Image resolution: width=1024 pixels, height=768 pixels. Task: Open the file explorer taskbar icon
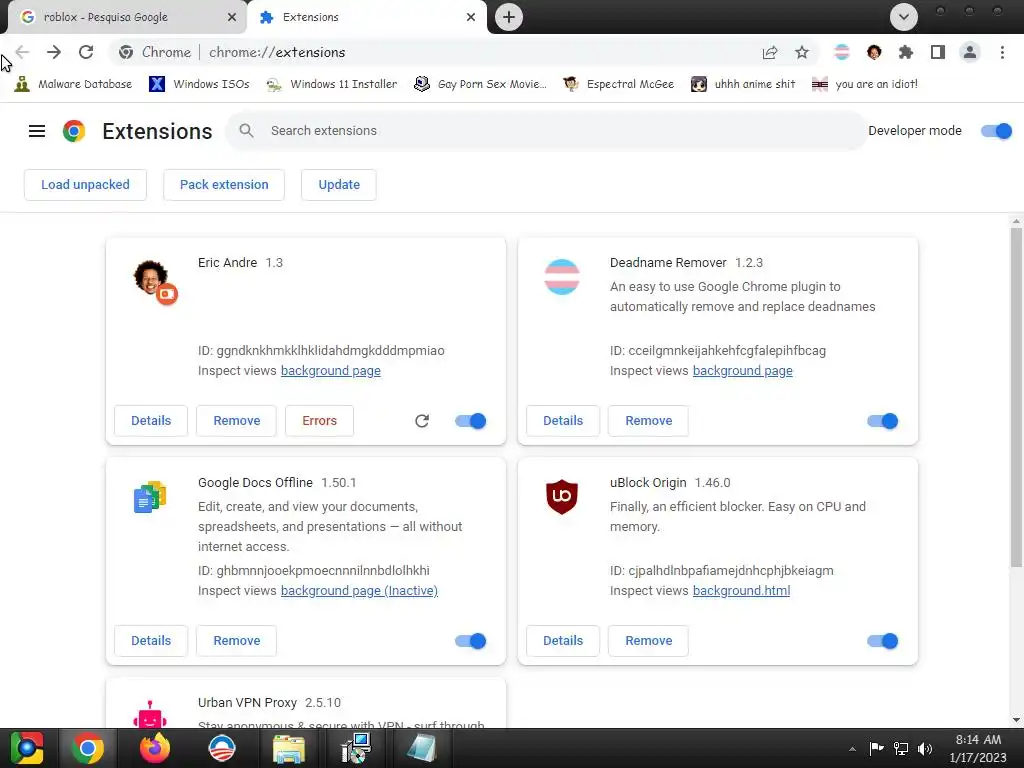pos(288,748)
